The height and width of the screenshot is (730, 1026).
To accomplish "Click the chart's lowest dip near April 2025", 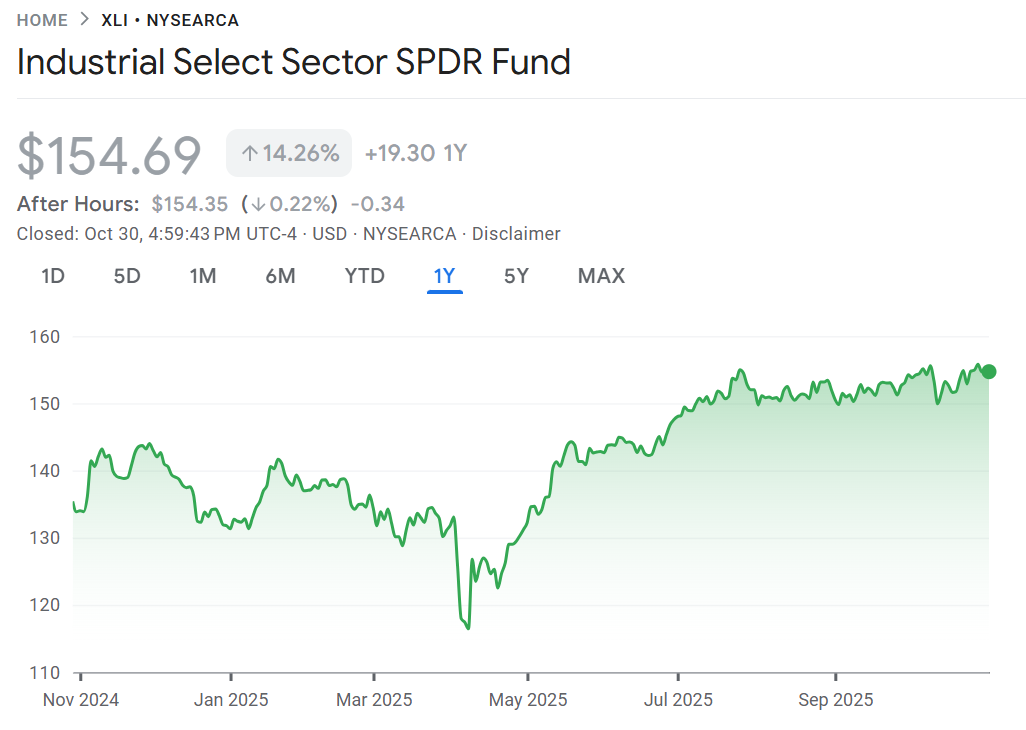I will [x=467, y=627].
